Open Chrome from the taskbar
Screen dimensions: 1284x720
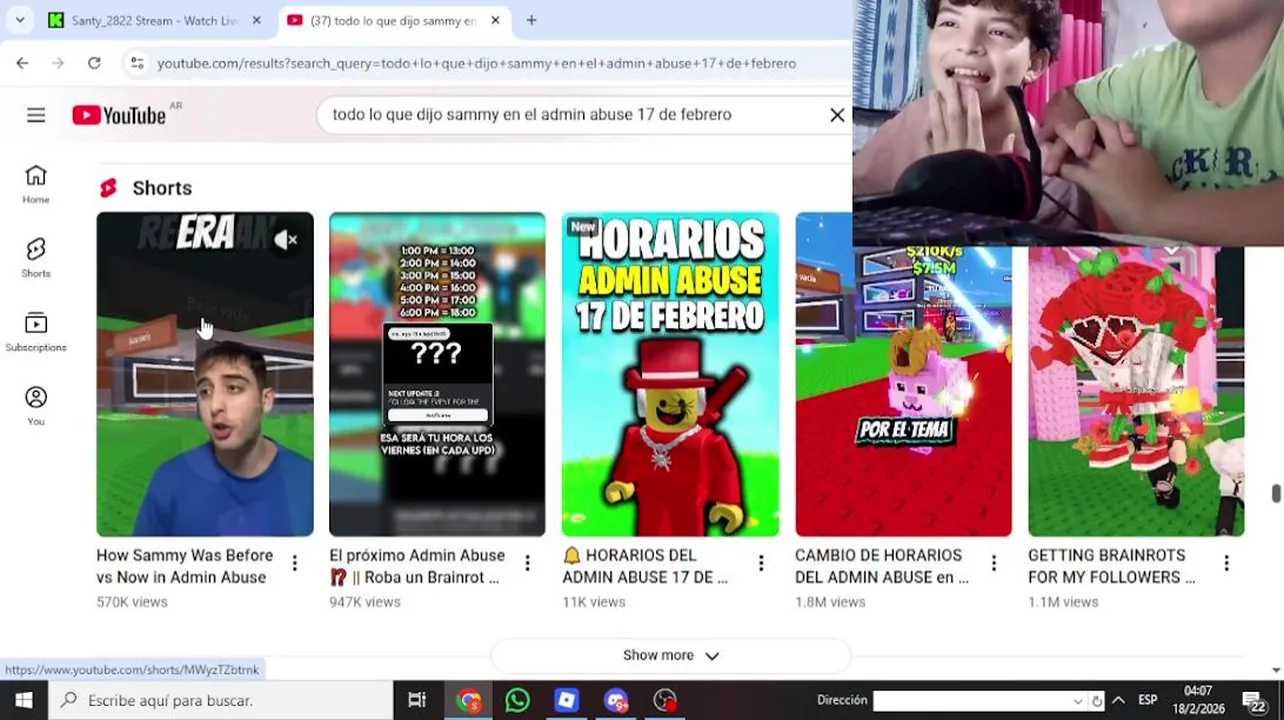click(x=469, y=700)
